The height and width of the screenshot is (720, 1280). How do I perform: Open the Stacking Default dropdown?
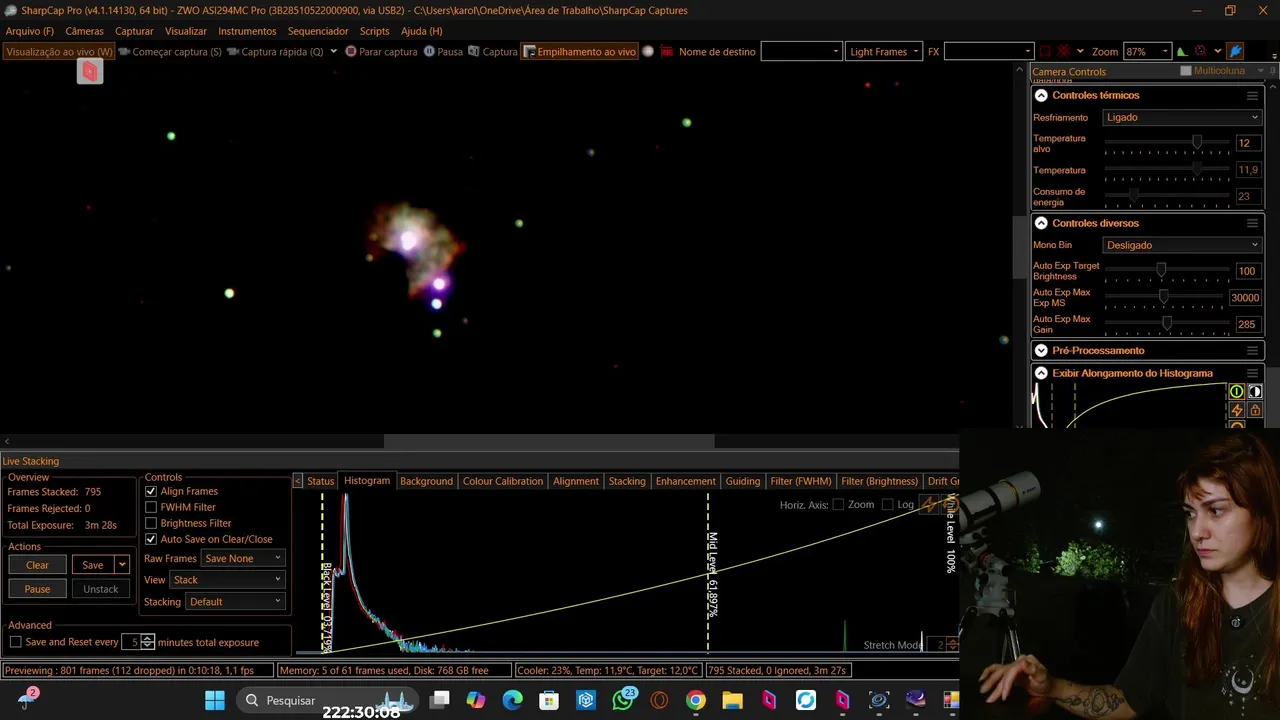point(235,602)
